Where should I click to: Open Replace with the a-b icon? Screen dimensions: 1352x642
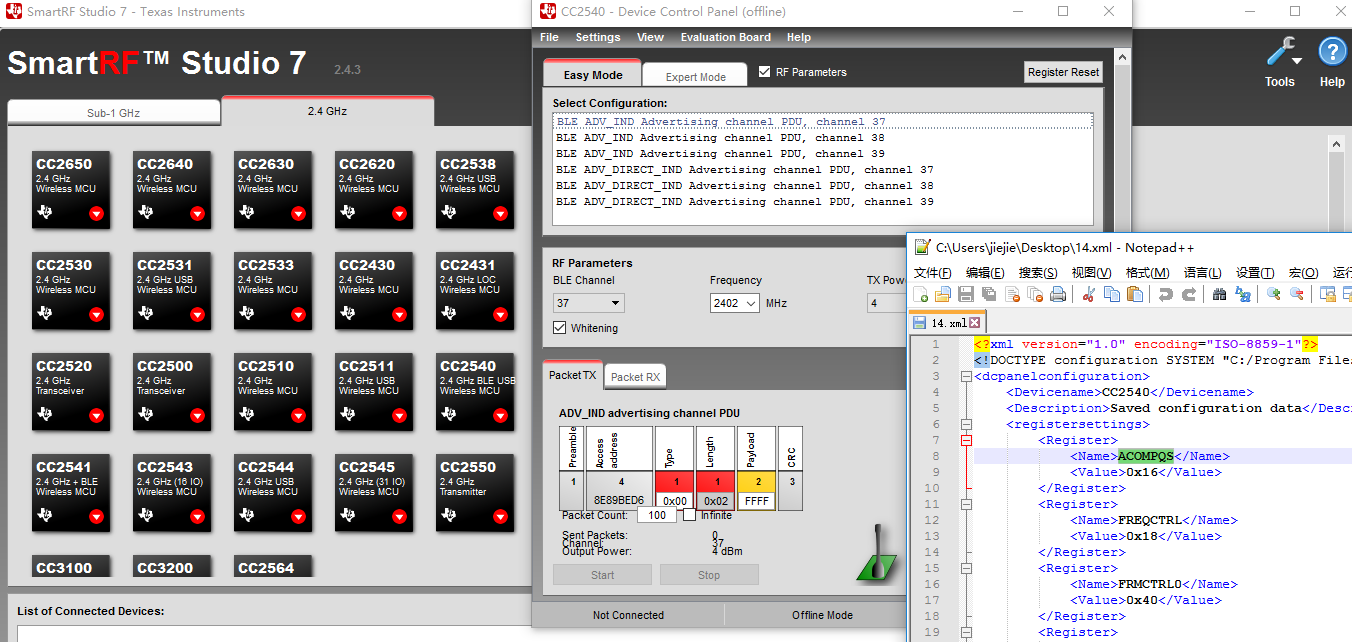[x=1243, y=294]
